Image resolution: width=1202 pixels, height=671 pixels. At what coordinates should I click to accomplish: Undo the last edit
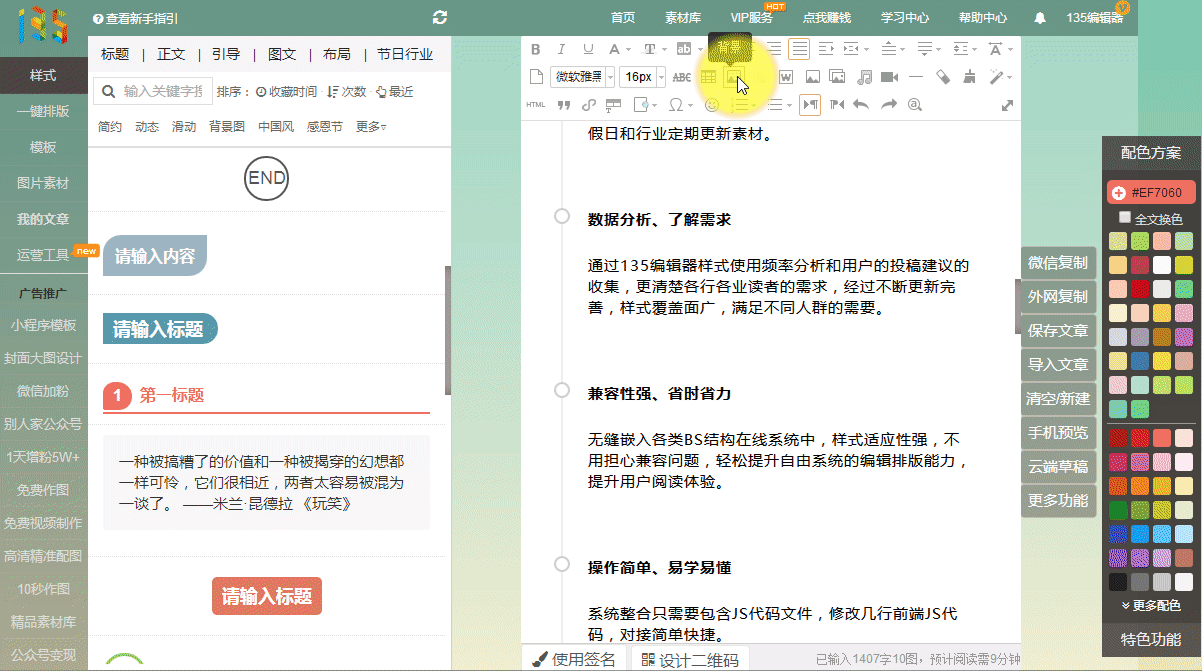tap(861, 105)
